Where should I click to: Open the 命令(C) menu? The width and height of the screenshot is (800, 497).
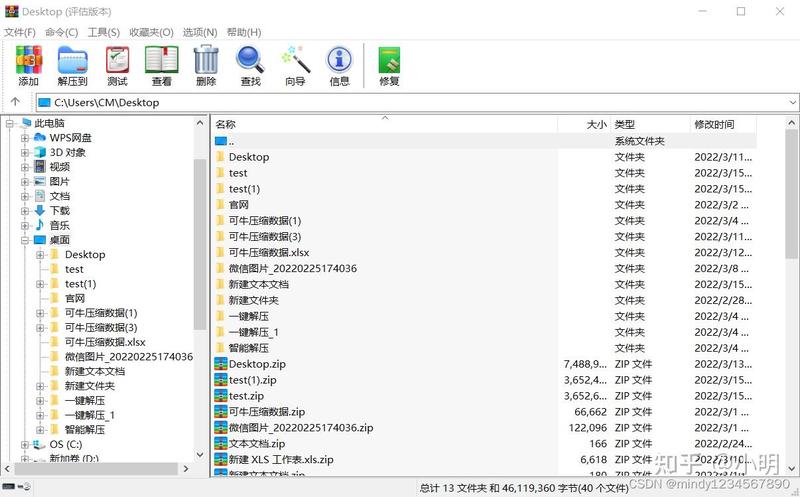(x=61, y=32)
